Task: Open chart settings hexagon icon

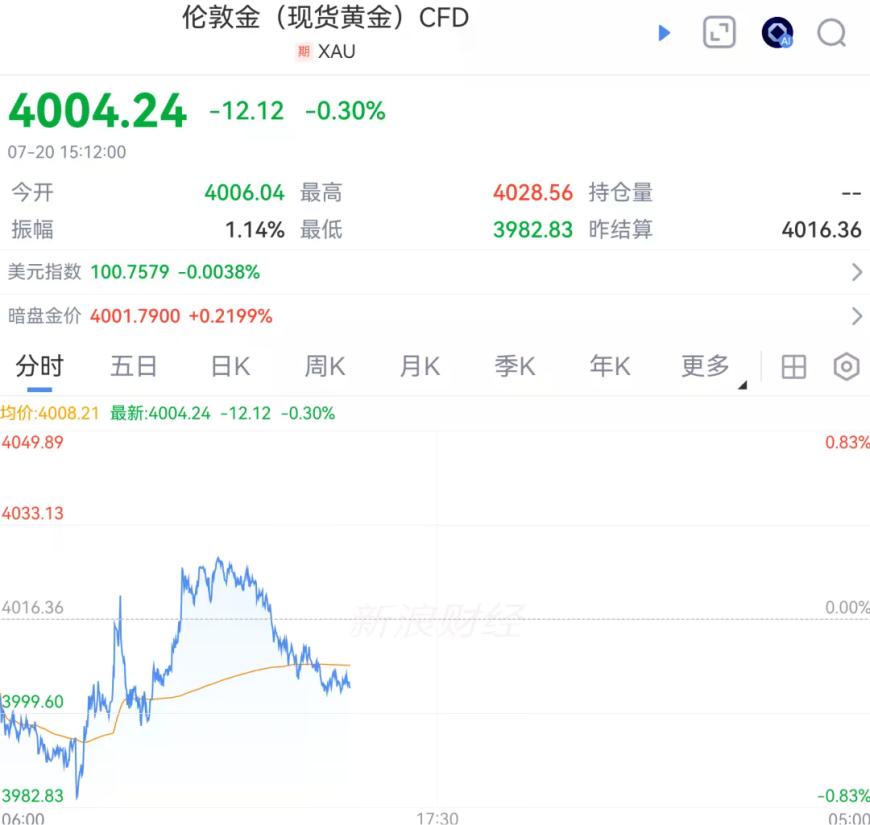Action: click(x=847, y=366)
